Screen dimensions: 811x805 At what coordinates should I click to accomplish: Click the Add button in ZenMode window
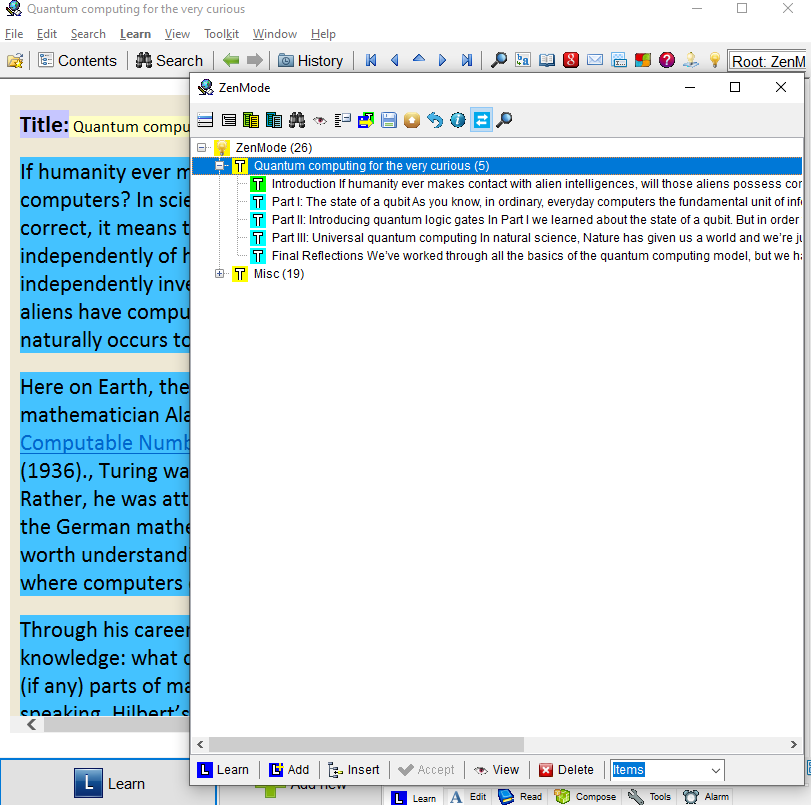[x=289, y=770]
